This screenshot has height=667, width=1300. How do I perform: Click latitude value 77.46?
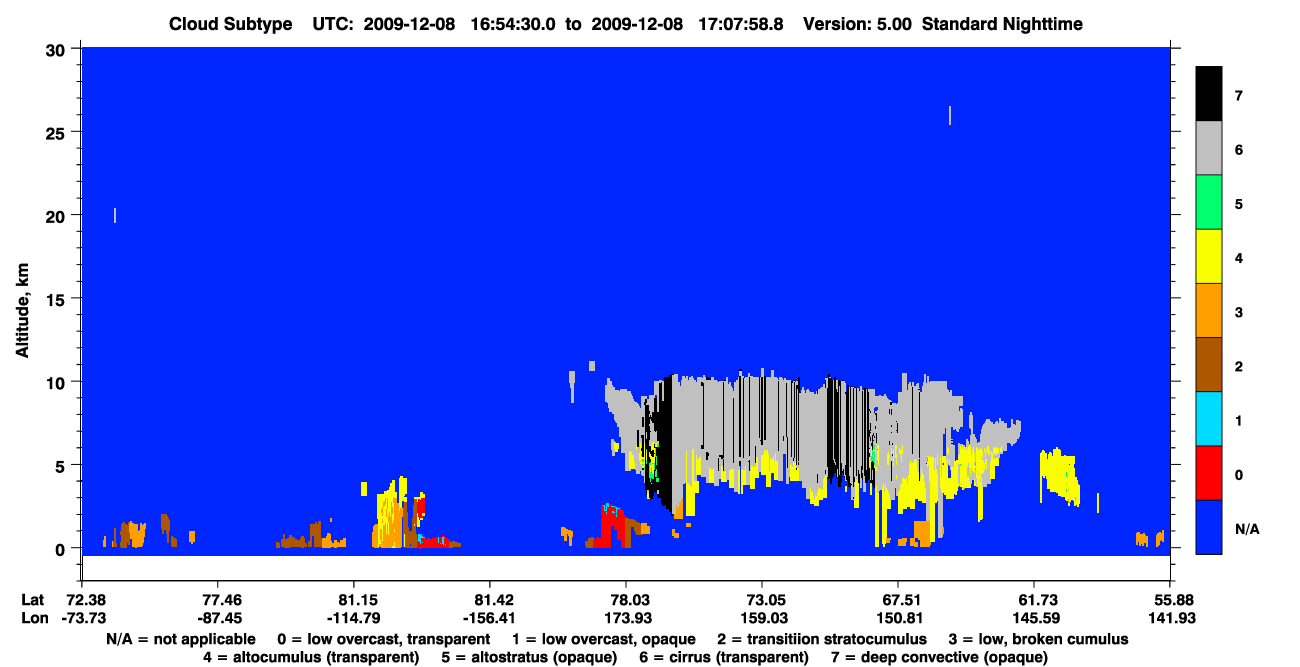[x=217, y=600]
